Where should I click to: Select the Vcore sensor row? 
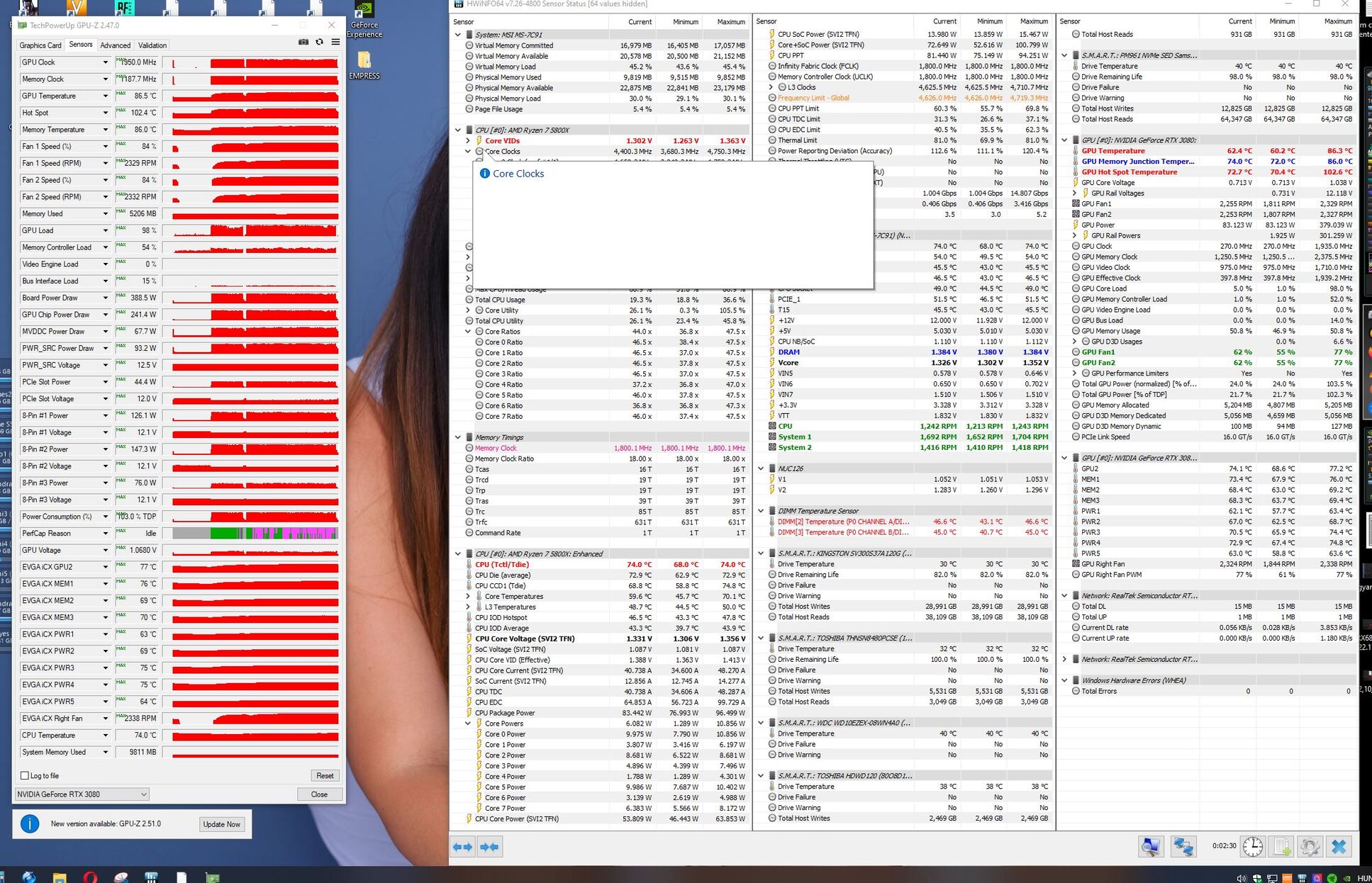click(904, 363)
